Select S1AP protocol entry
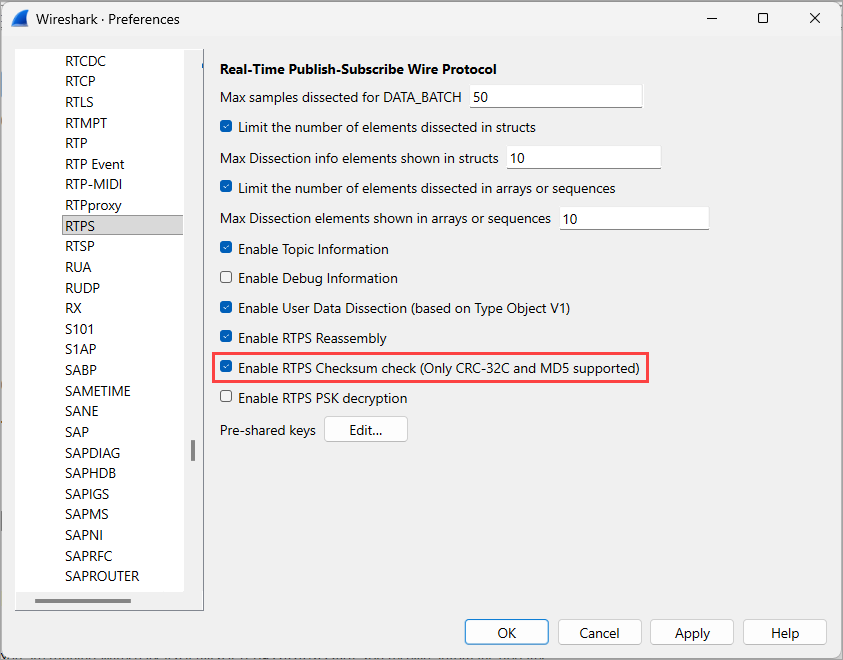Viewport: 843px width, 660px height. point(81,349)
